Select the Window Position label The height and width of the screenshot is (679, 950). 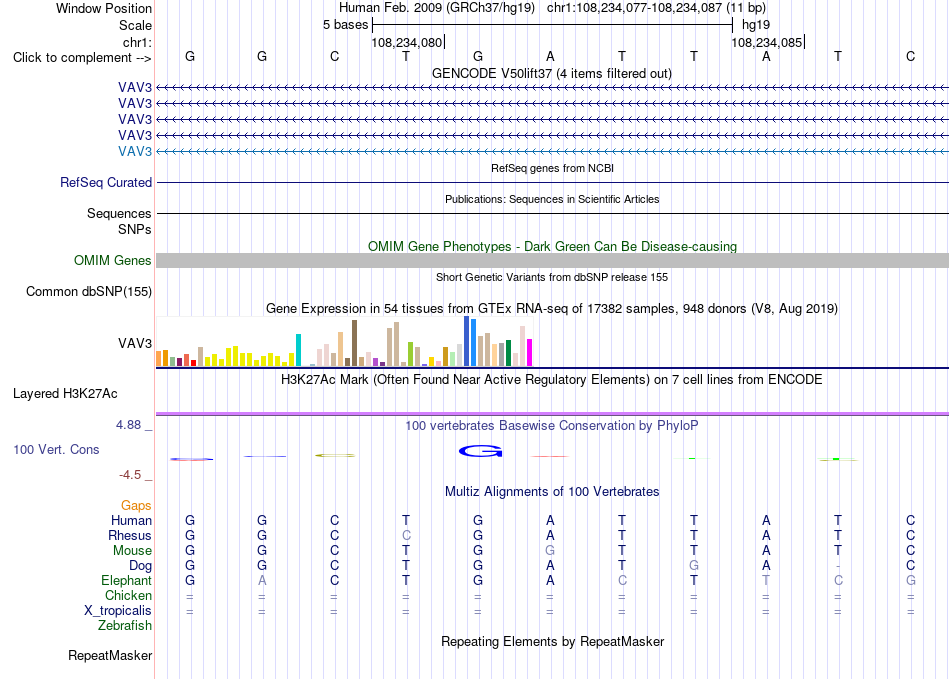click(104, 8)
